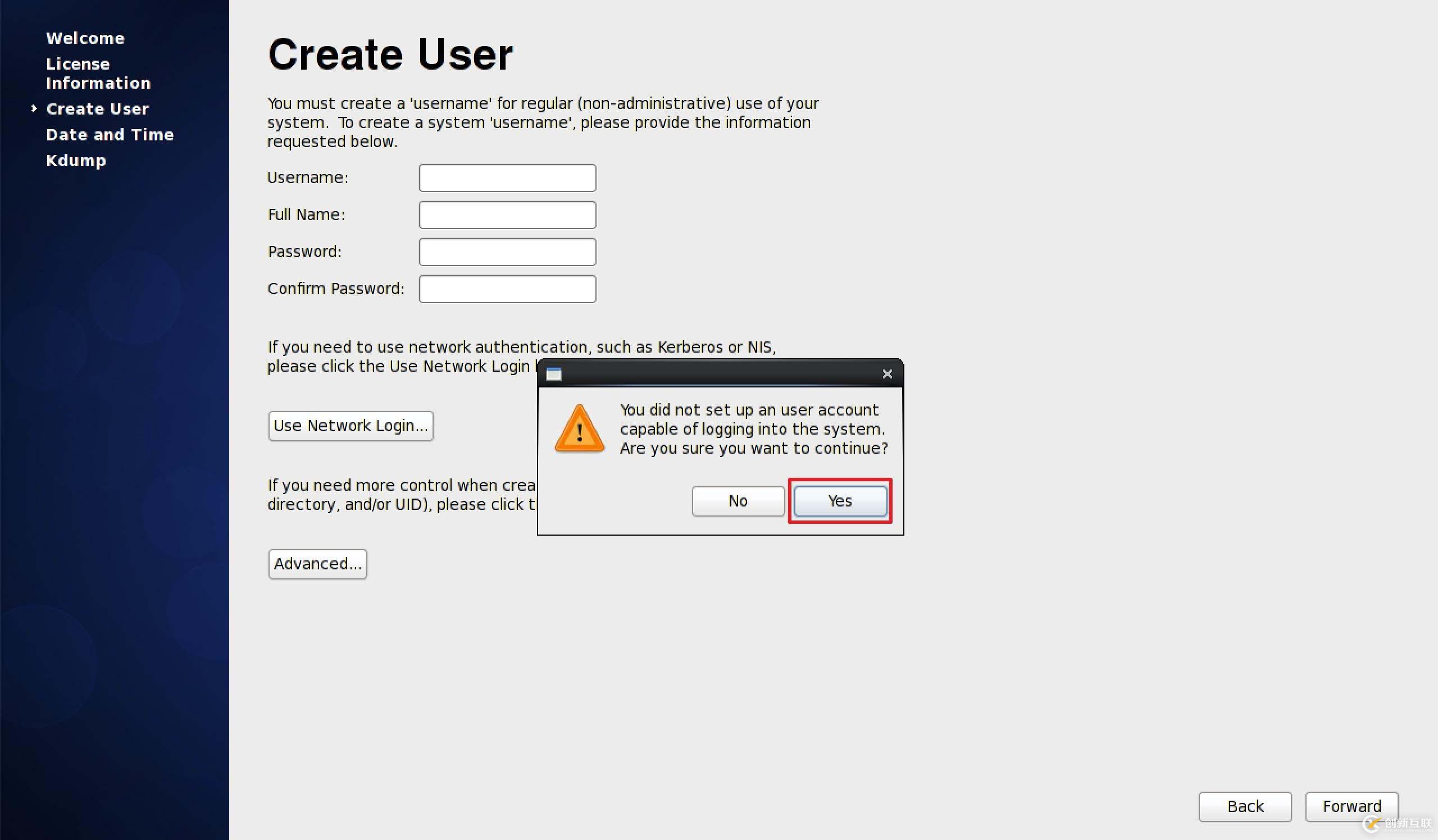Image resolution: width=1438 pixels, height=840 pixels.
Task: Click the dialog window menu icon
Action: coord(553,374)
